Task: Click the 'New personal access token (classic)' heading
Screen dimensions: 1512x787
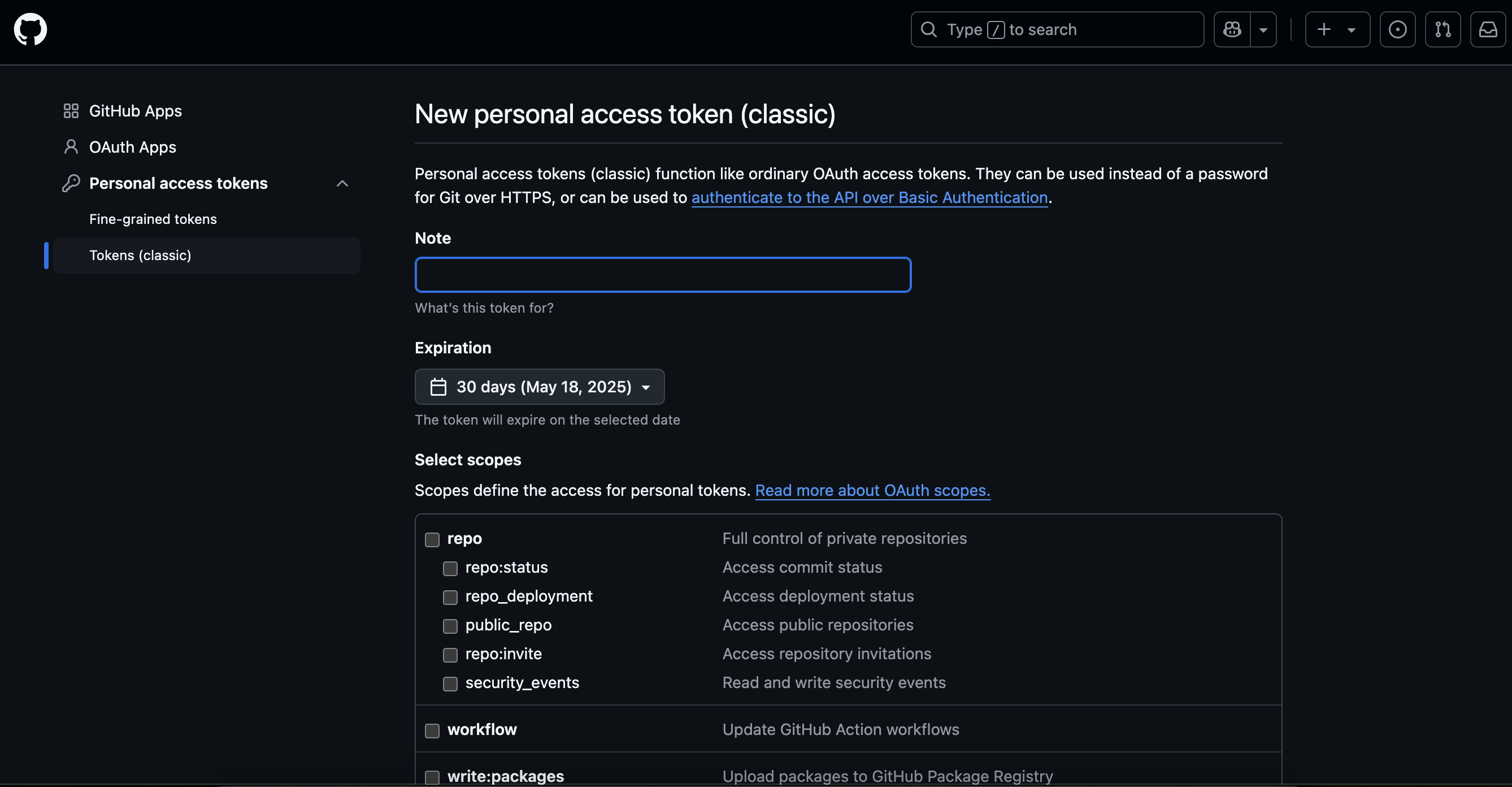Action: [625, 114]
